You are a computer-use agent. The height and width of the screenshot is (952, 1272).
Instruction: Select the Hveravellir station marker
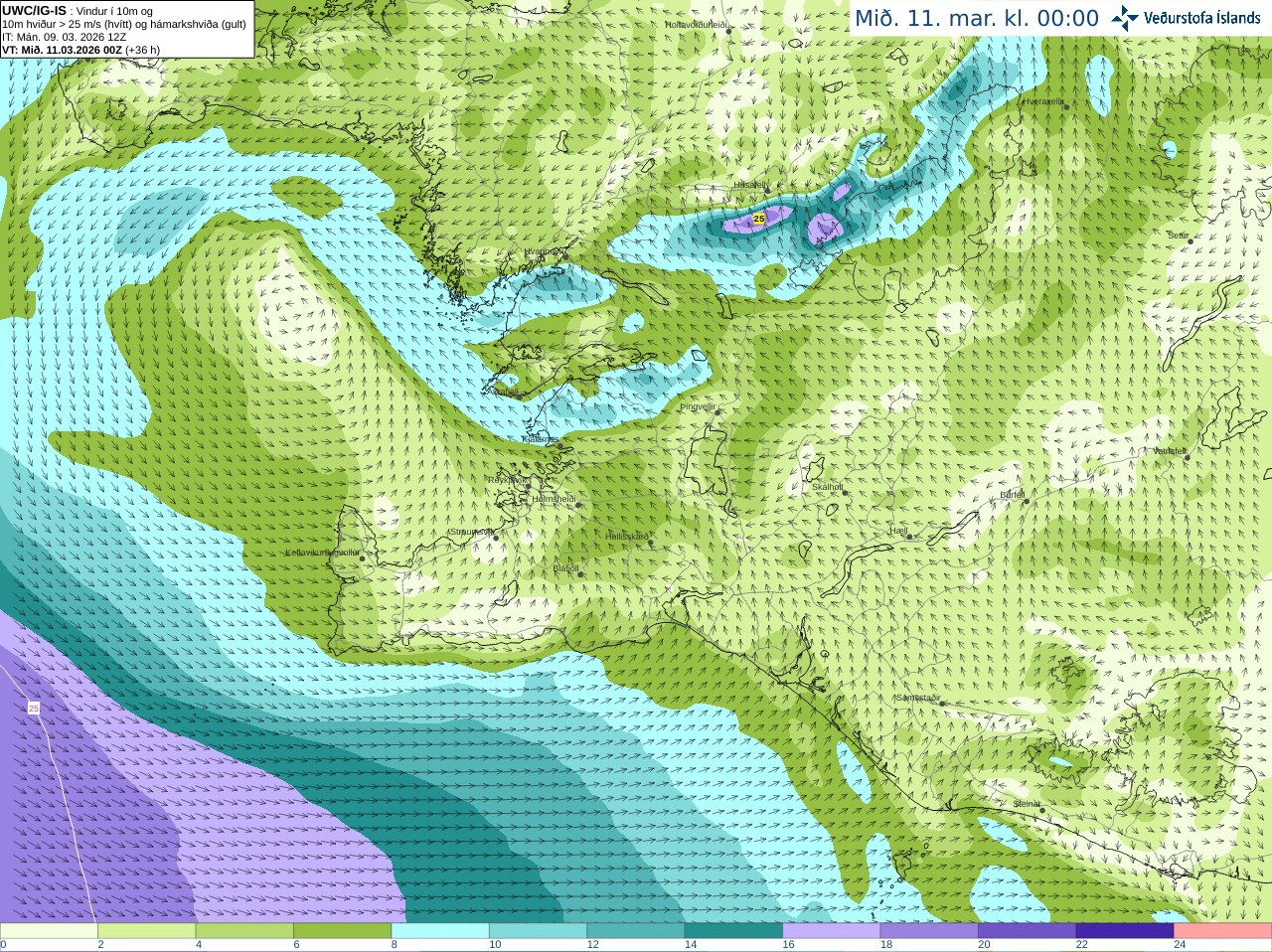(1066, 105)
